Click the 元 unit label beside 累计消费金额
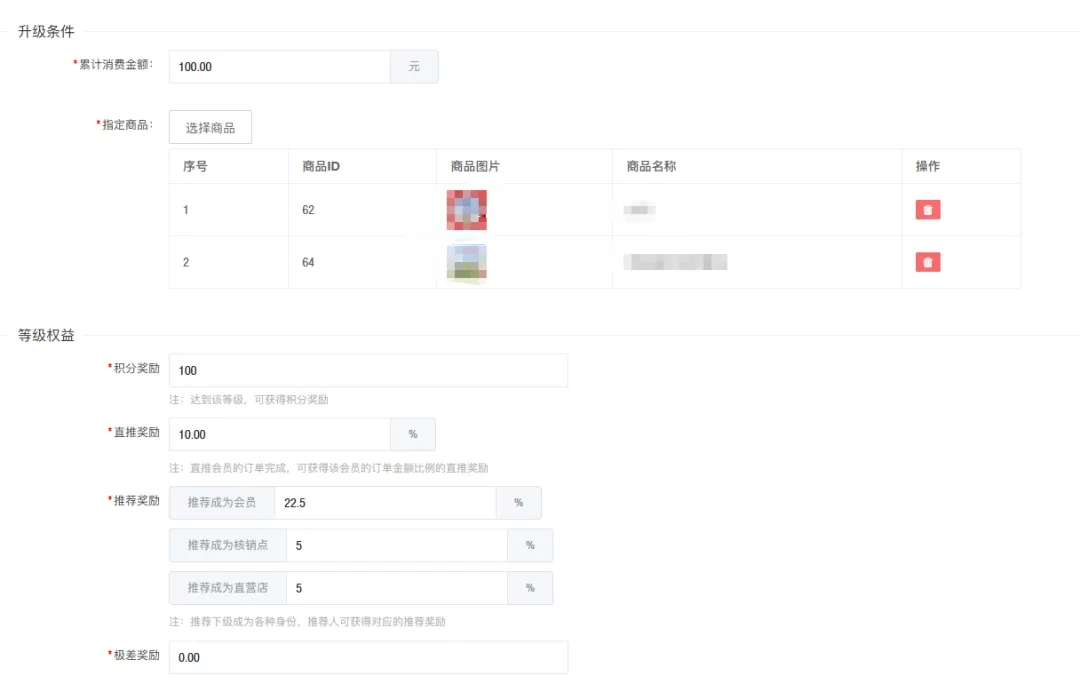The height and width of the screenshot is (692, 1080). click(414, 66)
